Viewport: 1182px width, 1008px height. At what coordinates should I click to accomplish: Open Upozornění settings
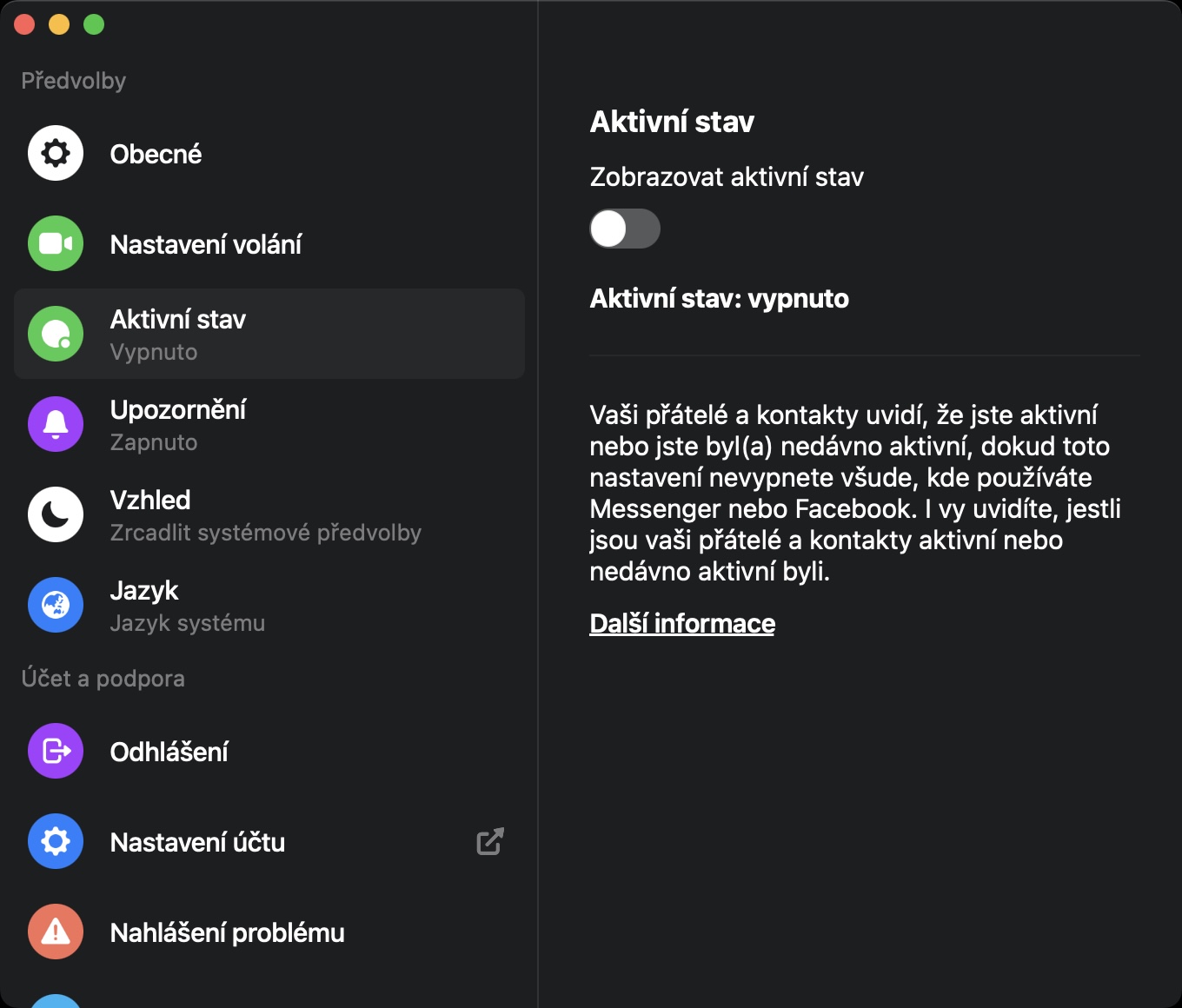[178, 410]
